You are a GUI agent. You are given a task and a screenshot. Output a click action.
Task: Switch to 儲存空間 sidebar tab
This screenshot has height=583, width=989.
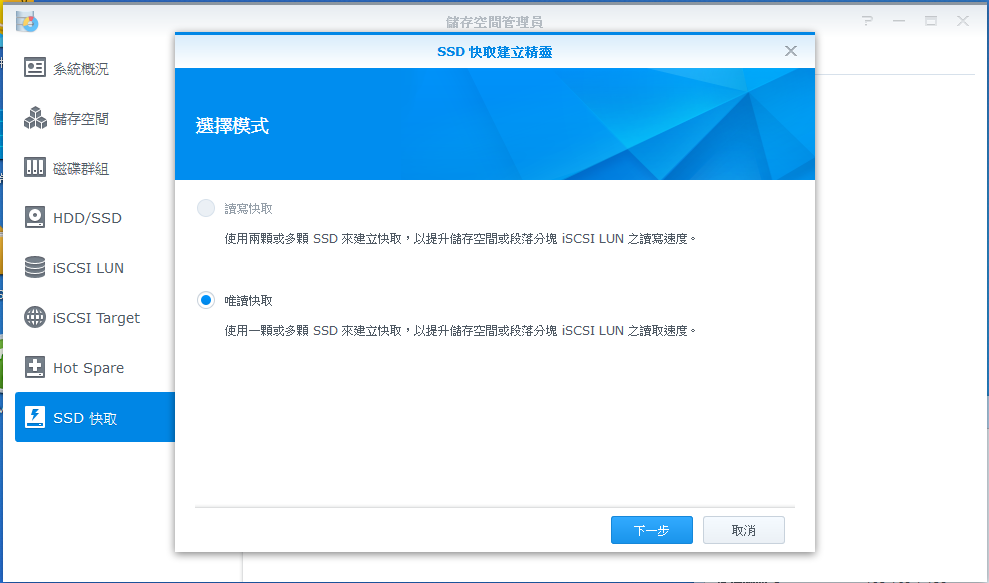pyautogui.click(x=95, y=118)
